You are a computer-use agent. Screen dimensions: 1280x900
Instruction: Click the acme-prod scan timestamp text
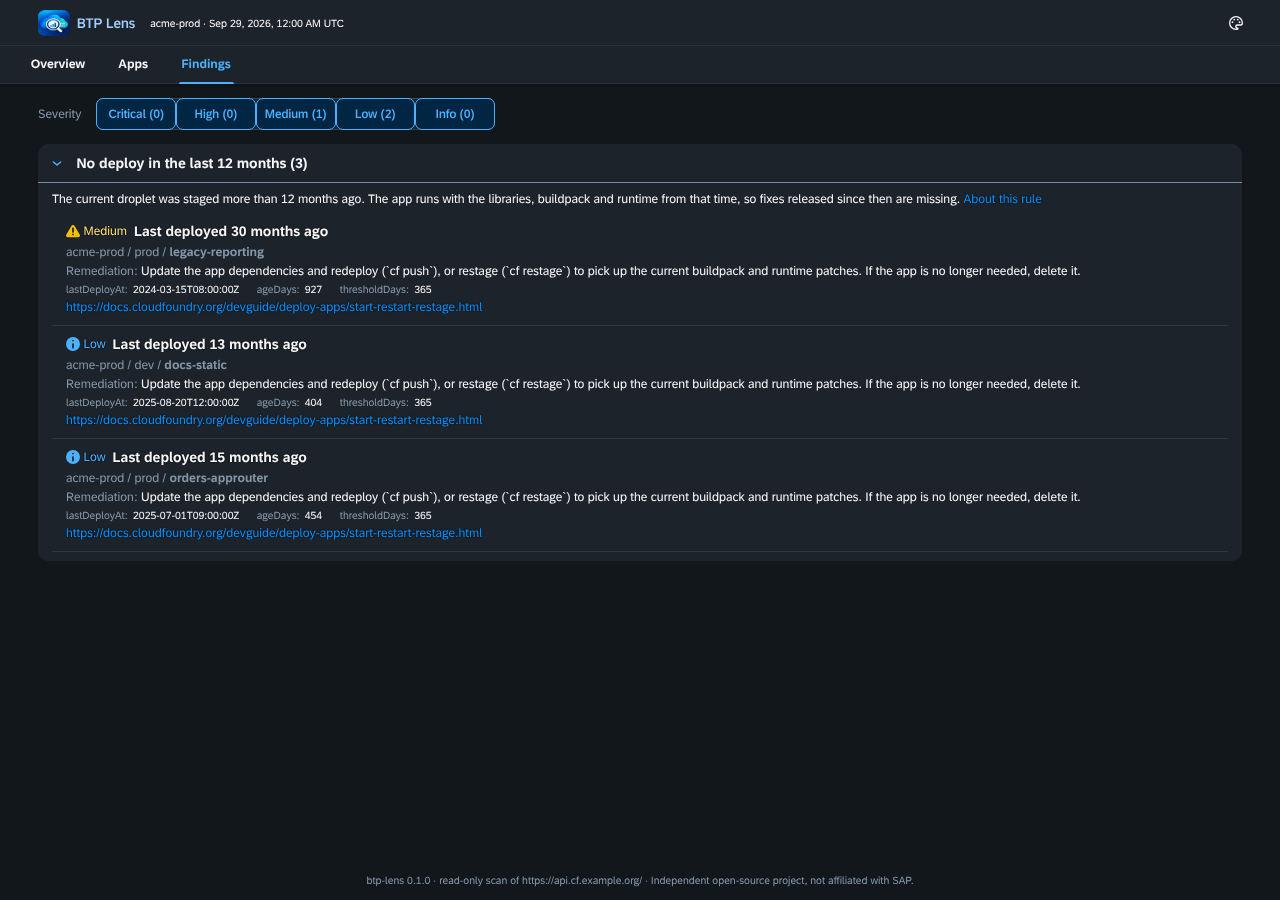pyautogui.click(x=247, y=23)
